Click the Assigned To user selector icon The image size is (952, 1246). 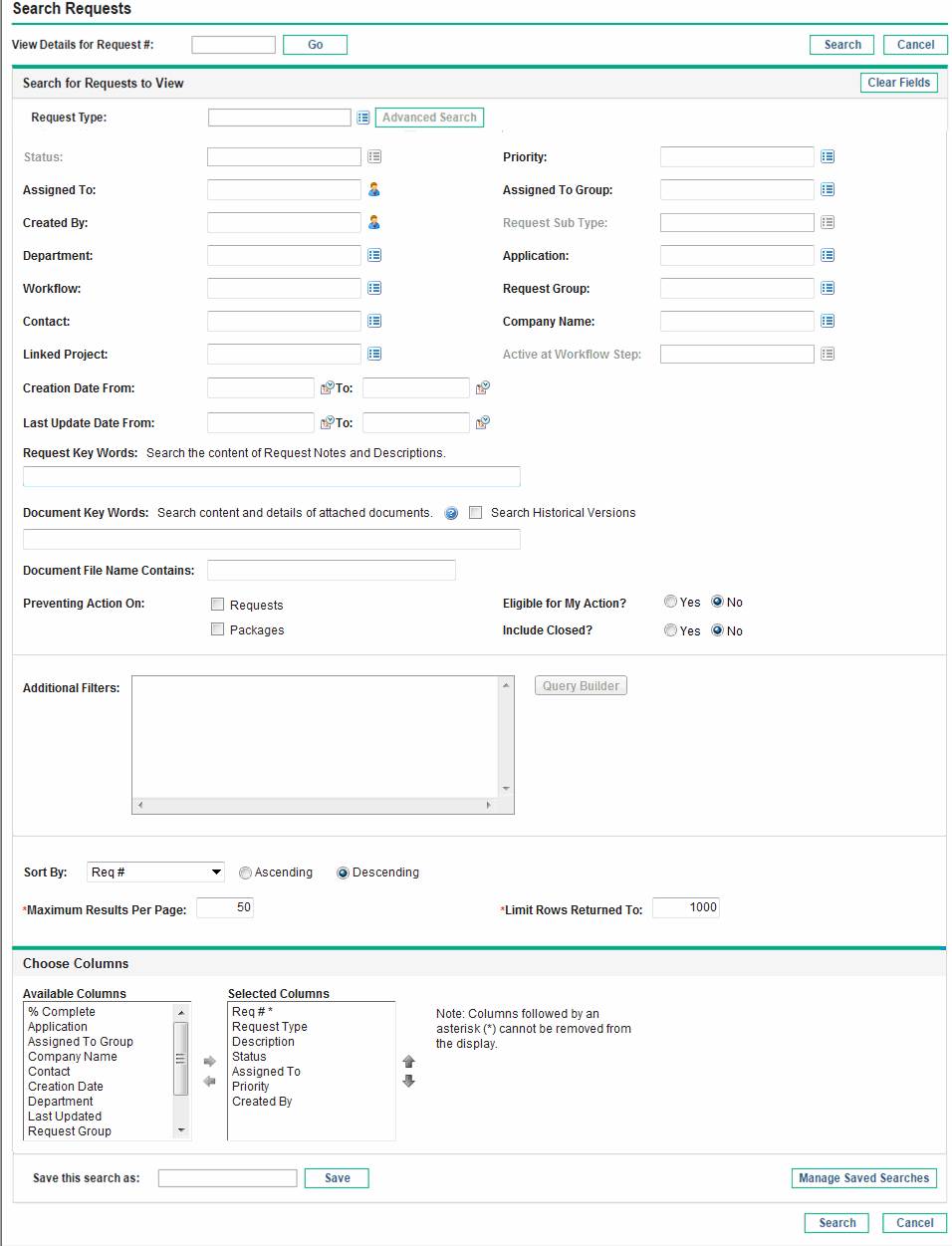click(372, 189)
